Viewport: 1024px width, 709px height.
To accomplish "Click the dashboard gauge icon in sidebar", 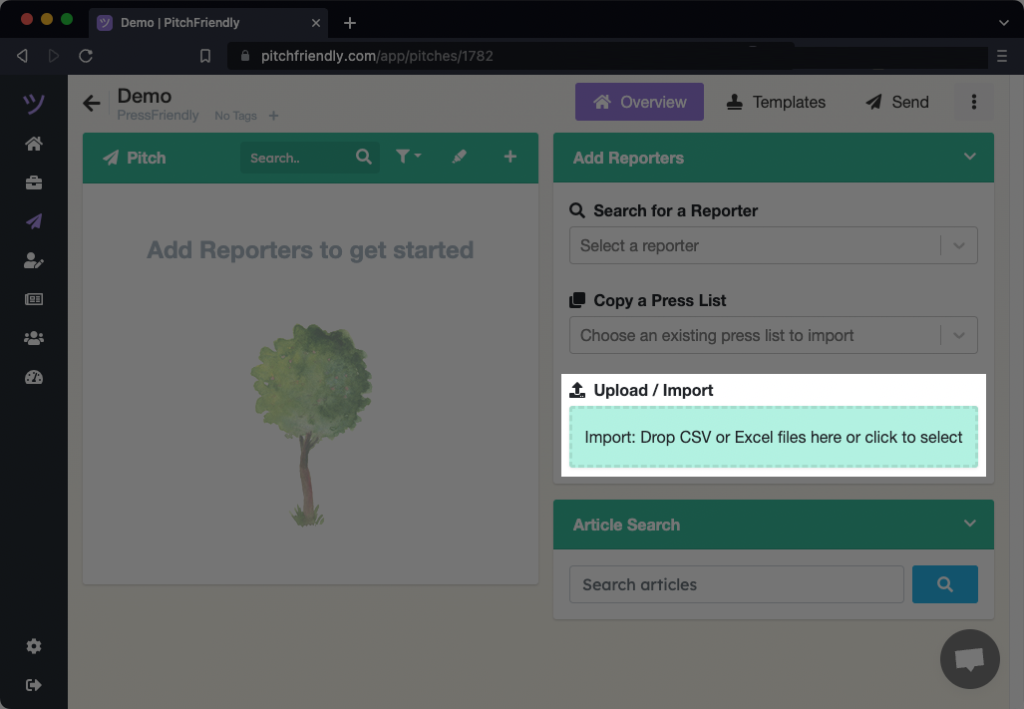I will (x=34, y=377).
